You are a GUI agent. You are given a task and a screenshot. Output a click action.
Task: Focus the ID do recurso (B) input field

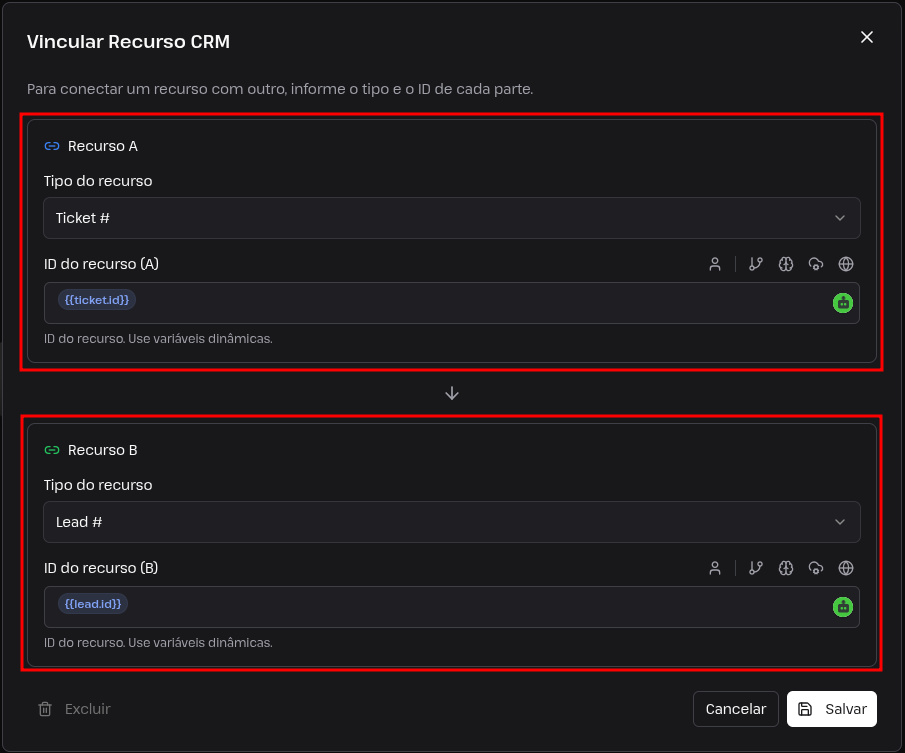pos(452,607)
